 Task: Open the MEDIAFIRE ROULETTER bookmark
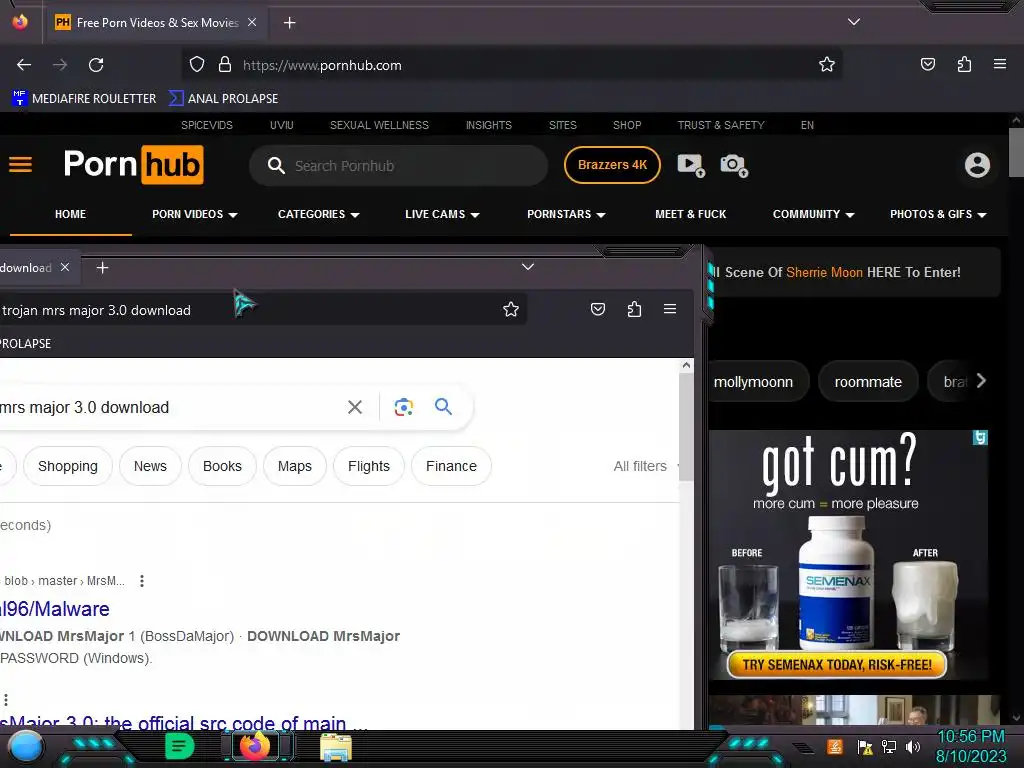84,99
